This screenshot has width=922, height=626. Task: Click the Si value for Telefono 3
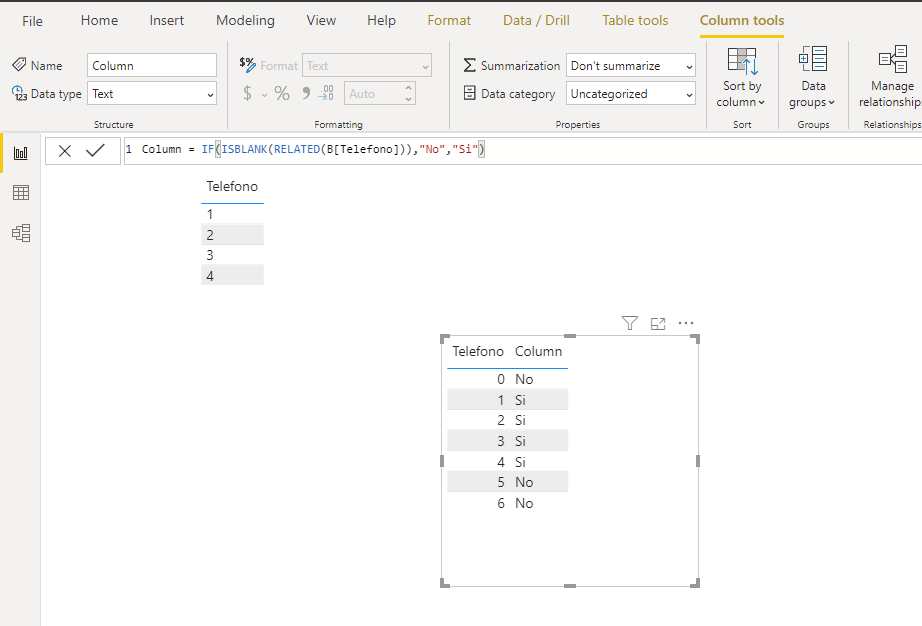coord(520,441)
